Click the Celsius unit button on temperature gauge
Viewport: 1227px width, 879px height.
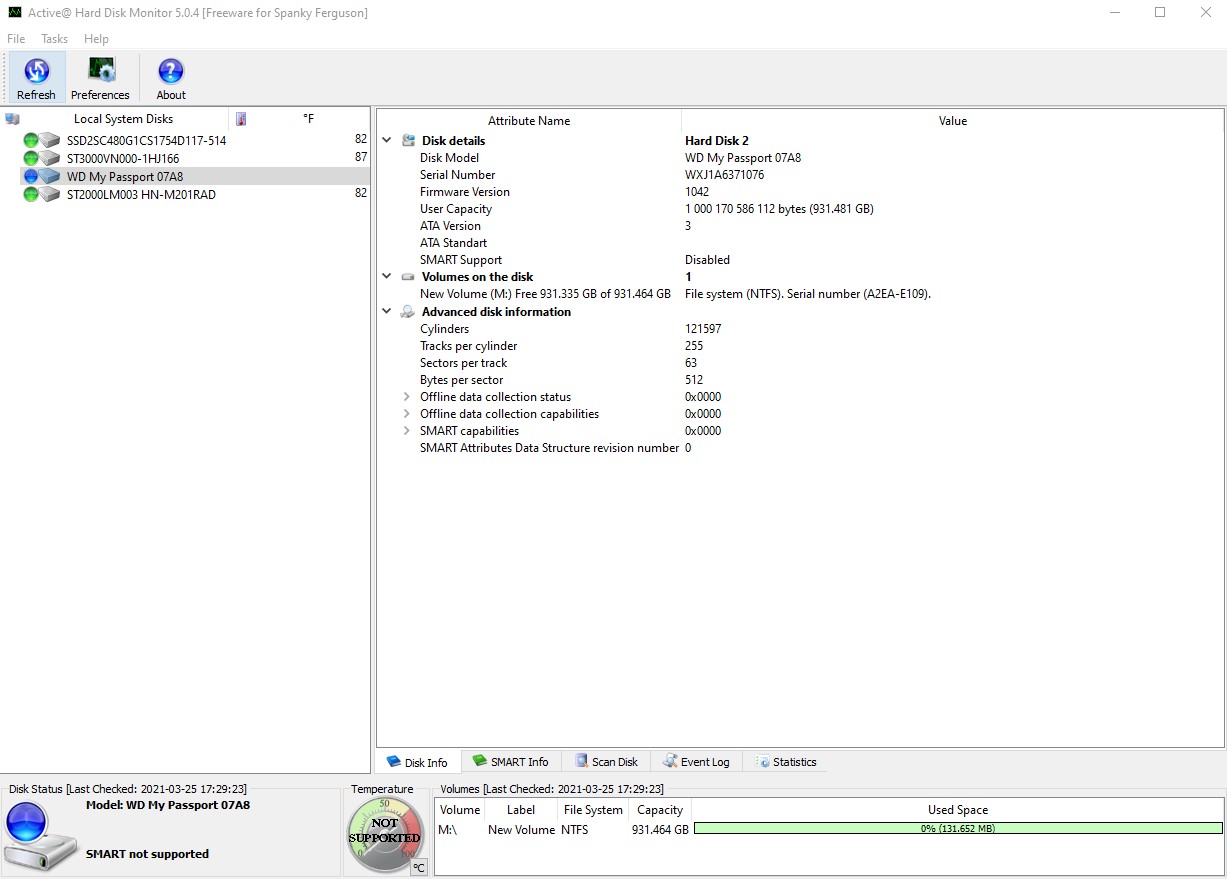click(419, 867)
